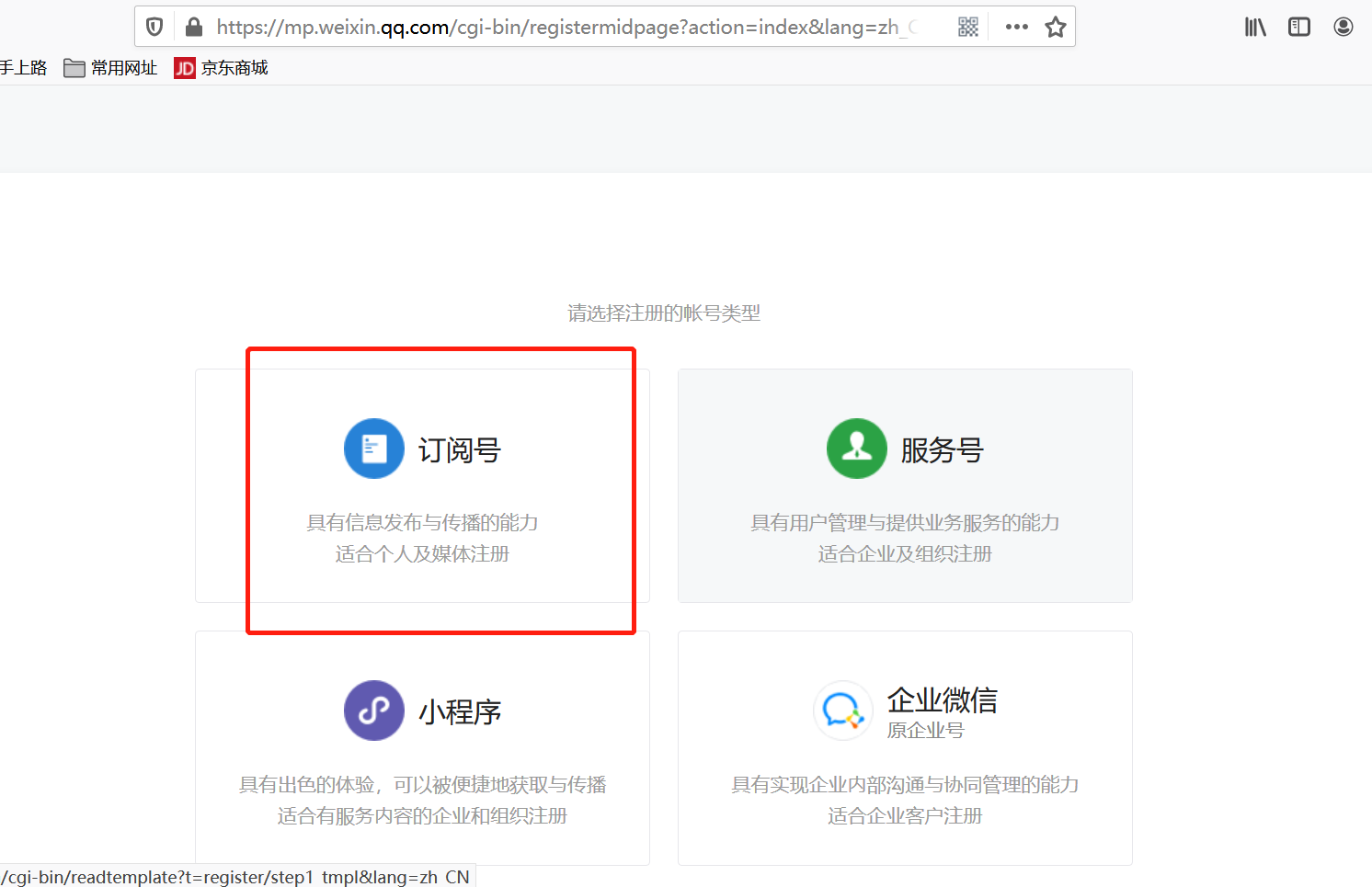Open the Firefox library icon
The height and width of the screenshot is (887, 1372).
(x=1255, y=27)
